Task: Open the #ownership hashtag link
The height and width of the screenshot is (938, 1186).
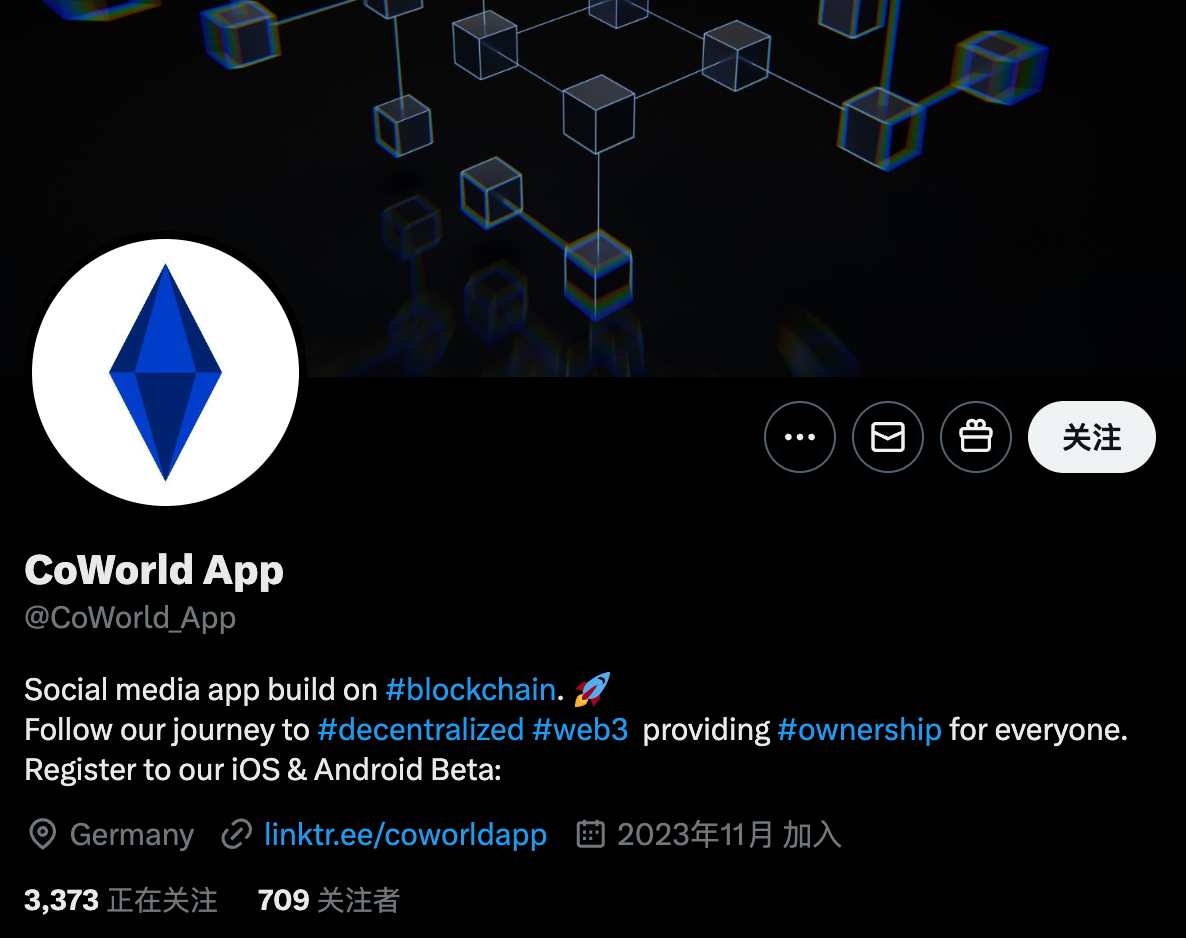Action: pos(859,730)
